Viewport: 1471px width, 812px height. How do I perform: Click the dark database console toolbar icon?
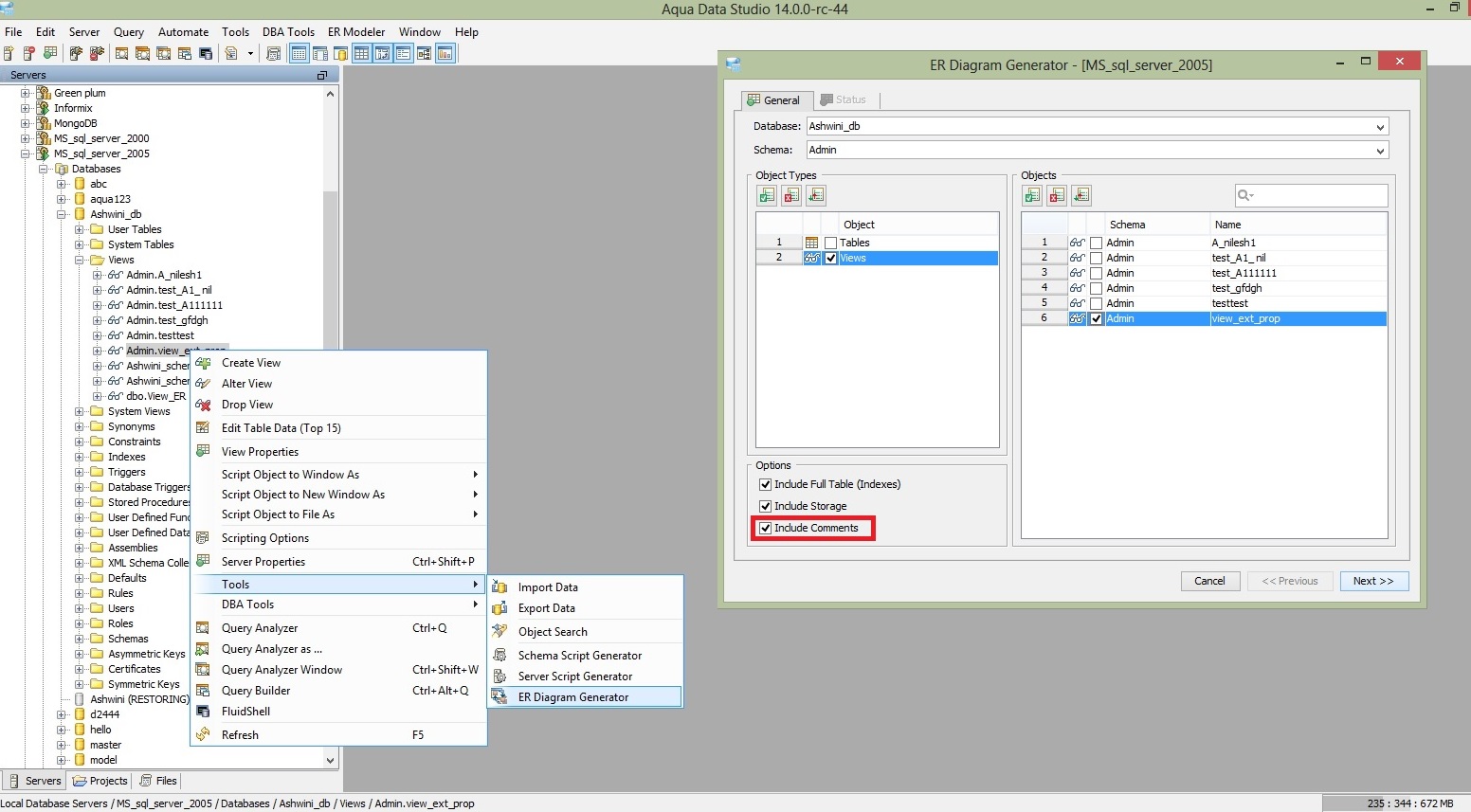[x=206, y=54]
